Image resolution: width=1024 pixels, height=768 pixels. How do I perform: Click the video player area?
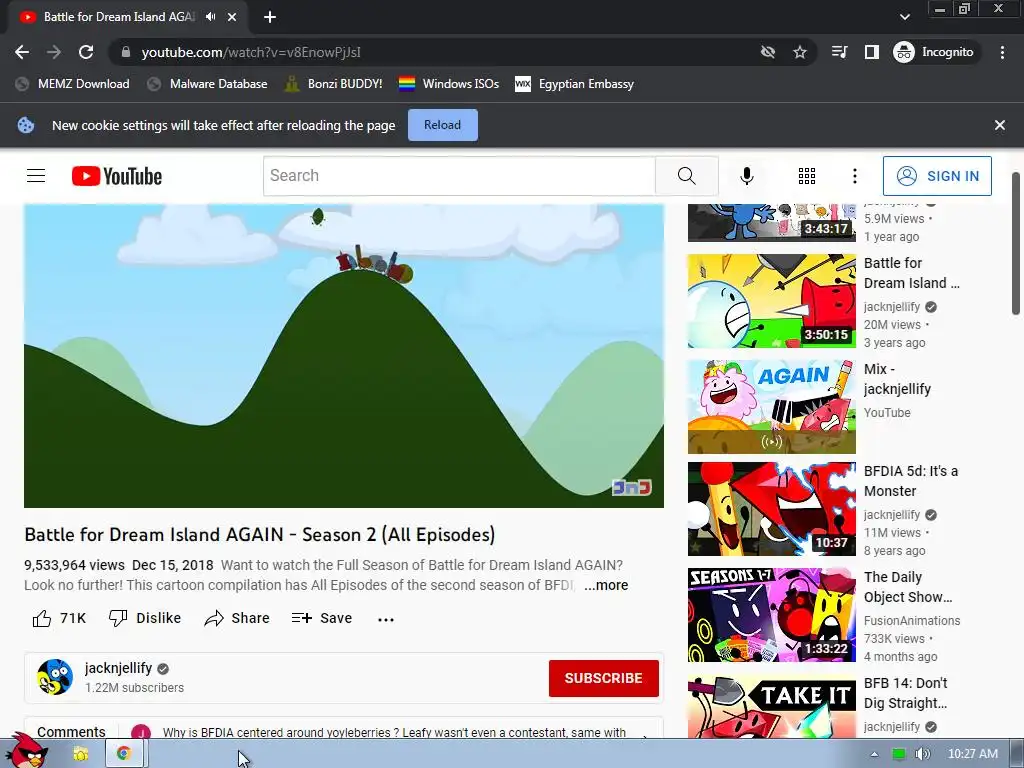(344, 356)
